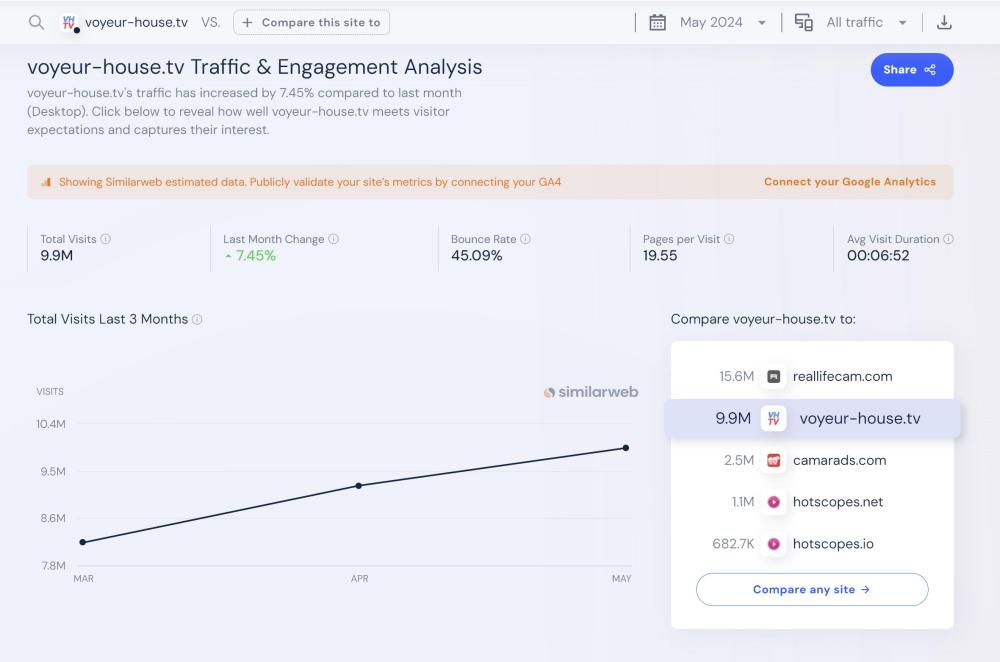Click the Bounce Rate info icon
The image size is (1000, 662).
tap(526, 239)
